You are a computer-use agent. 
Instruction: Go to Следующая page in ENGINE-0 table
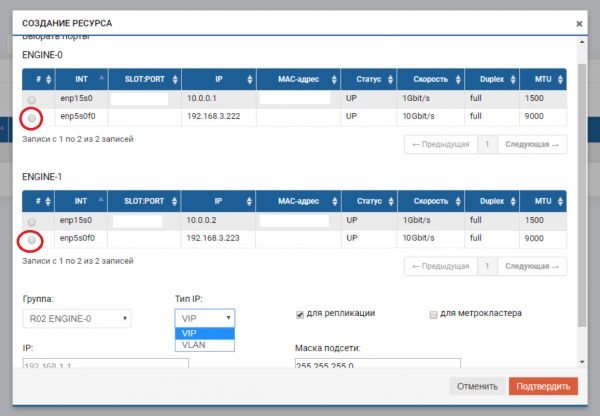tap(532, 144)
